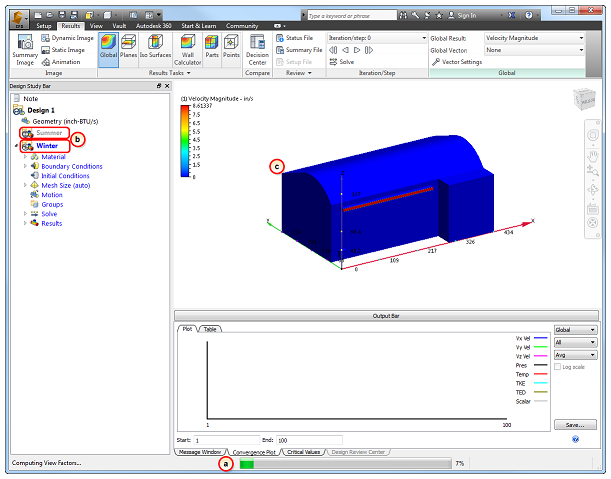Open the Status File
The width and height of the screenshot is (611, 479).
coord(295,38)
